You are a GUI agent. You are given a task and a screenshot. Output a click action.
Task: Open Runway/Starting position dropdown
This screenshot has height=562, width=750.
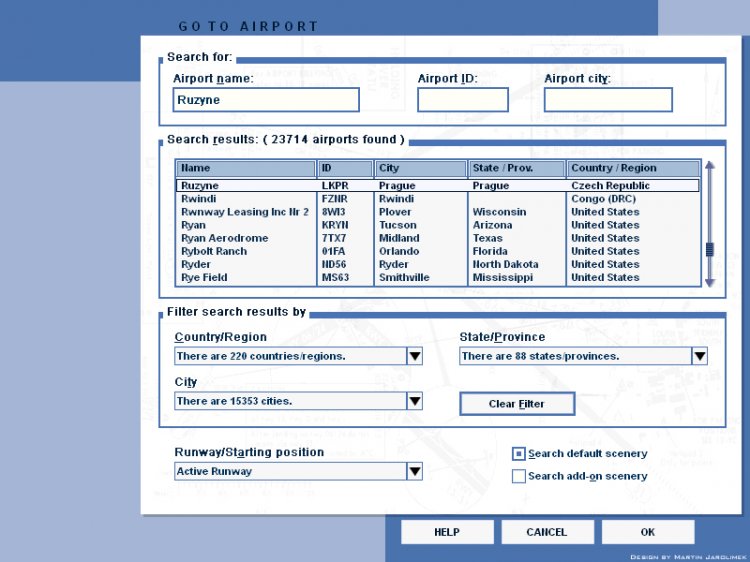pyautogui.click(x=414, y=471)
